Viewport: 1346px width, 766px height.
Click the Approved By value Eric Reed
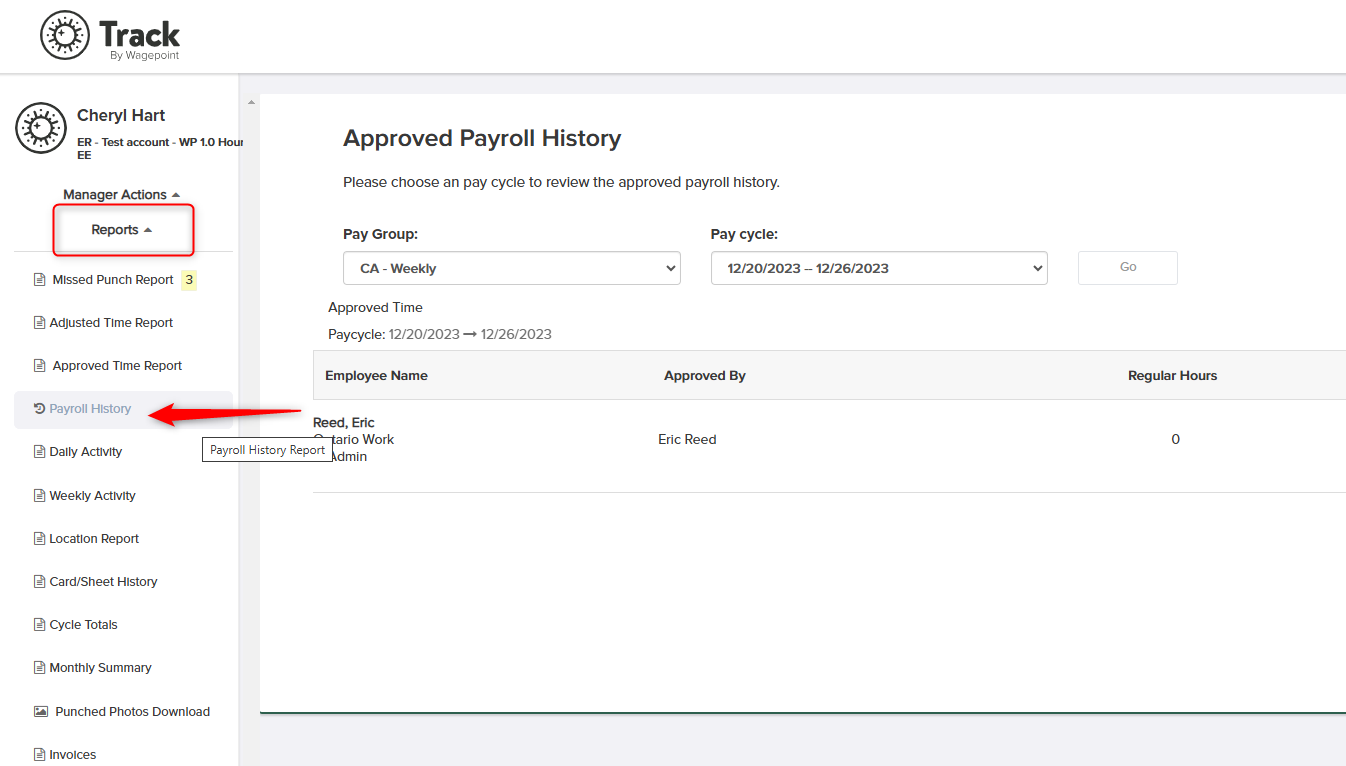pyautogui.click(x=687, y=440)
